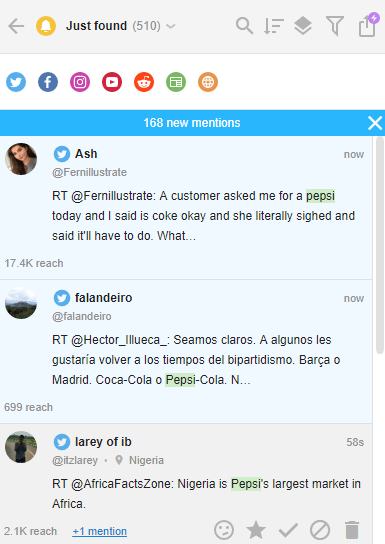The width and height of the screenshot is (385, 544).
Task: Open the +1 mention link
Action: pyautogui.click(x=100, y=531)
